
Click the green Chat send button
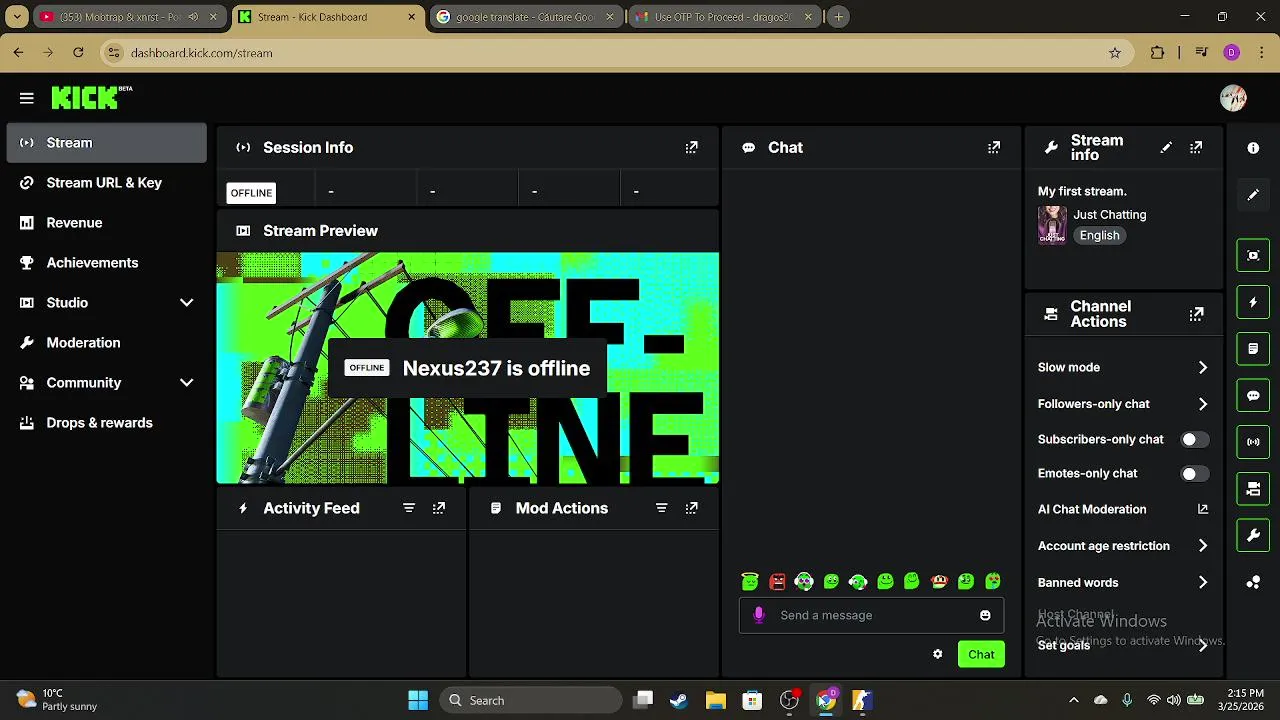click(x=981, y=654)
